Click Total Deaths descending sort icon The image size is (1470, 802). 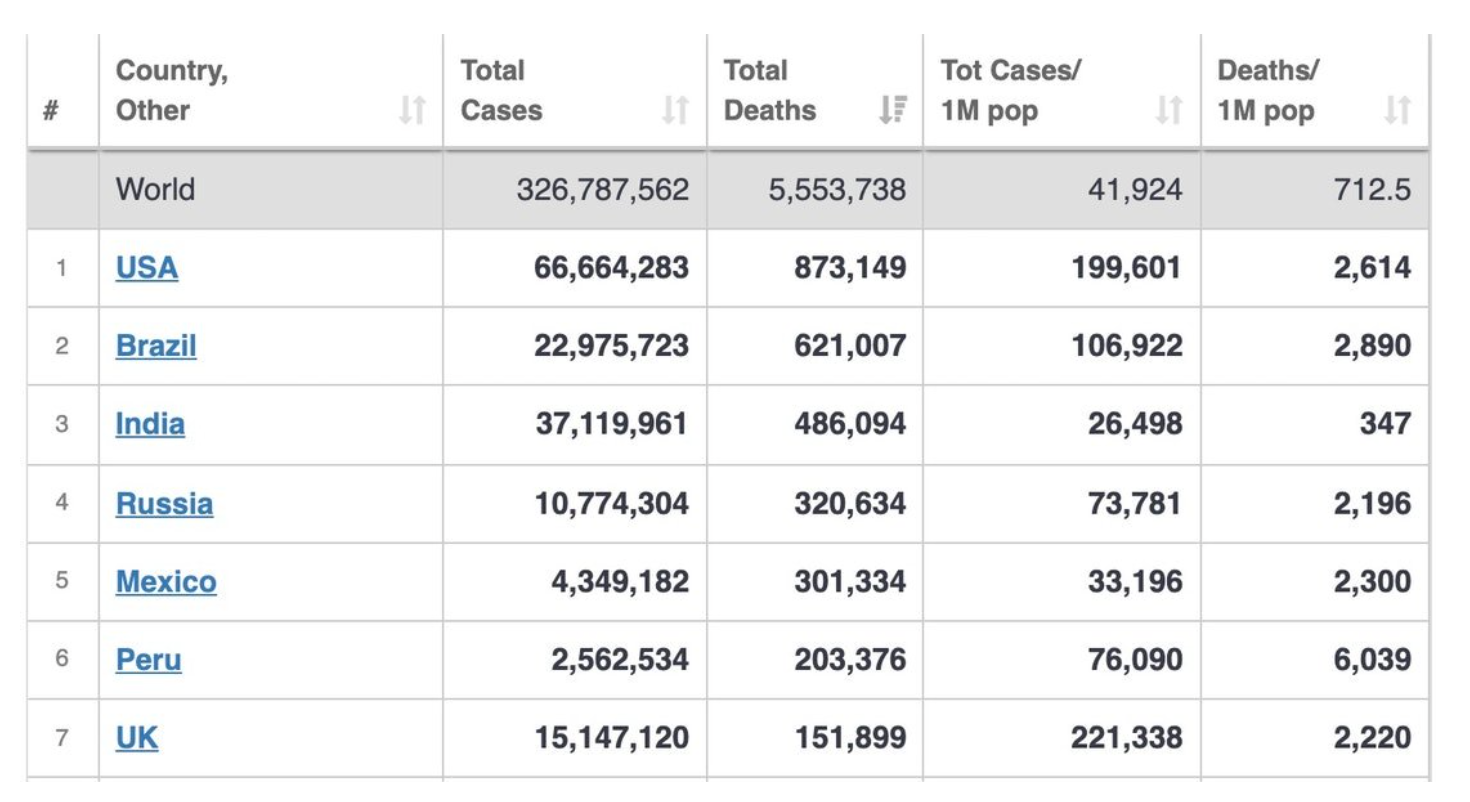click(x=892, y=109)
